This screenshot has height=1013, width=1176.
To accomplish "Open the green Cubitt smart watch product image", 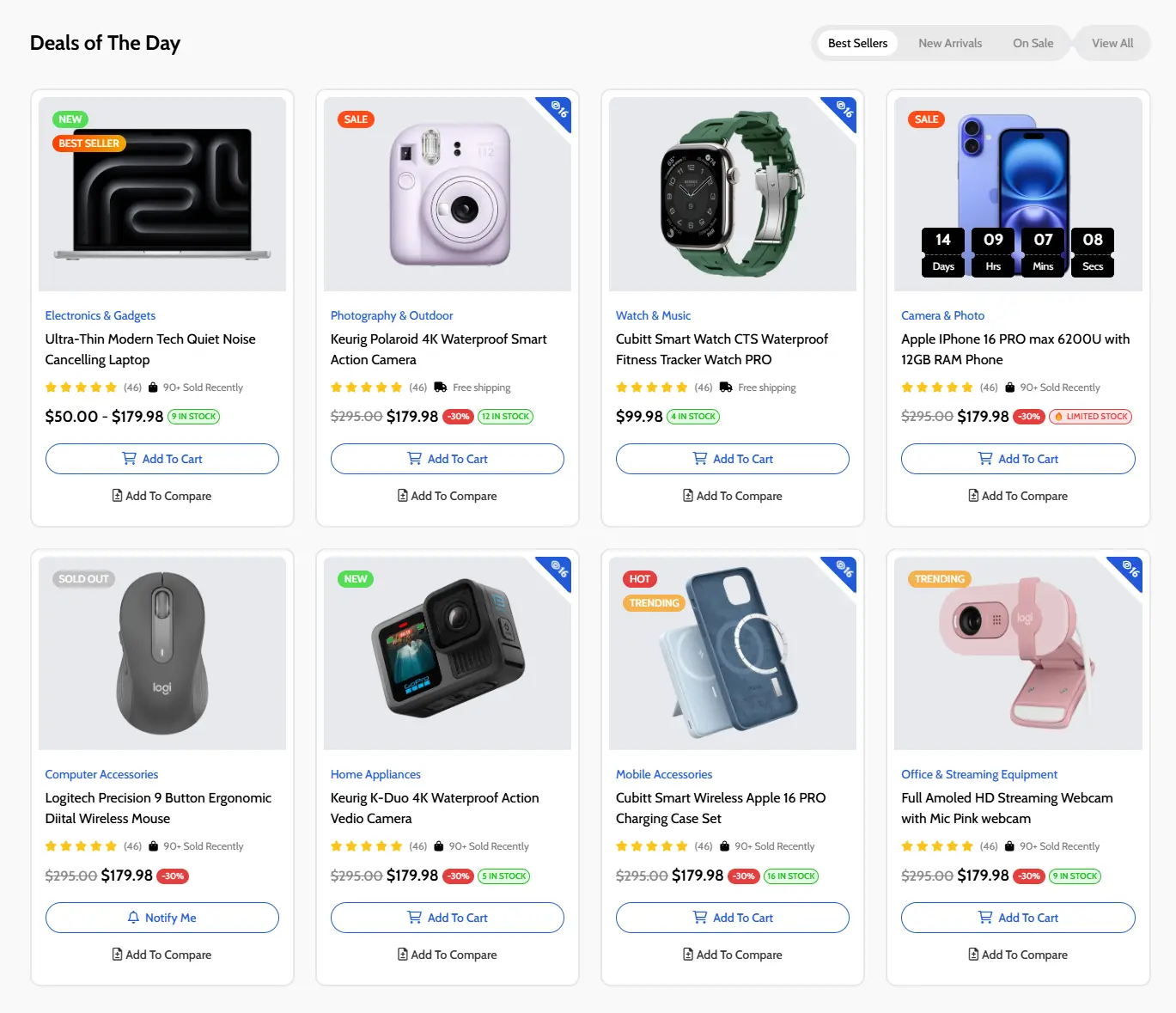I will pos(733,194).
